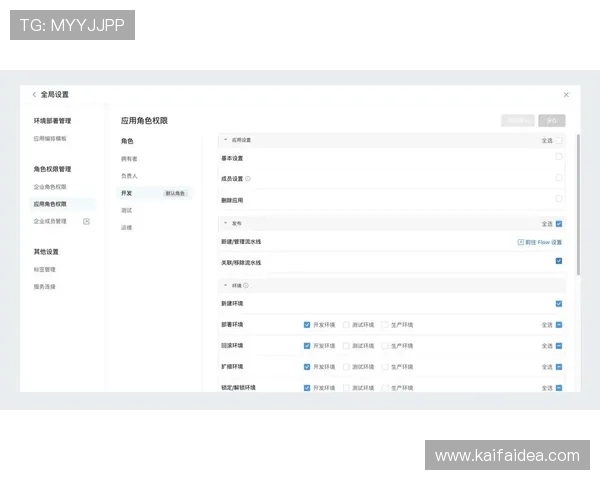Click the grey 保存 button
The width and height of the screenshot is (600, 480).
click(551, 121)
